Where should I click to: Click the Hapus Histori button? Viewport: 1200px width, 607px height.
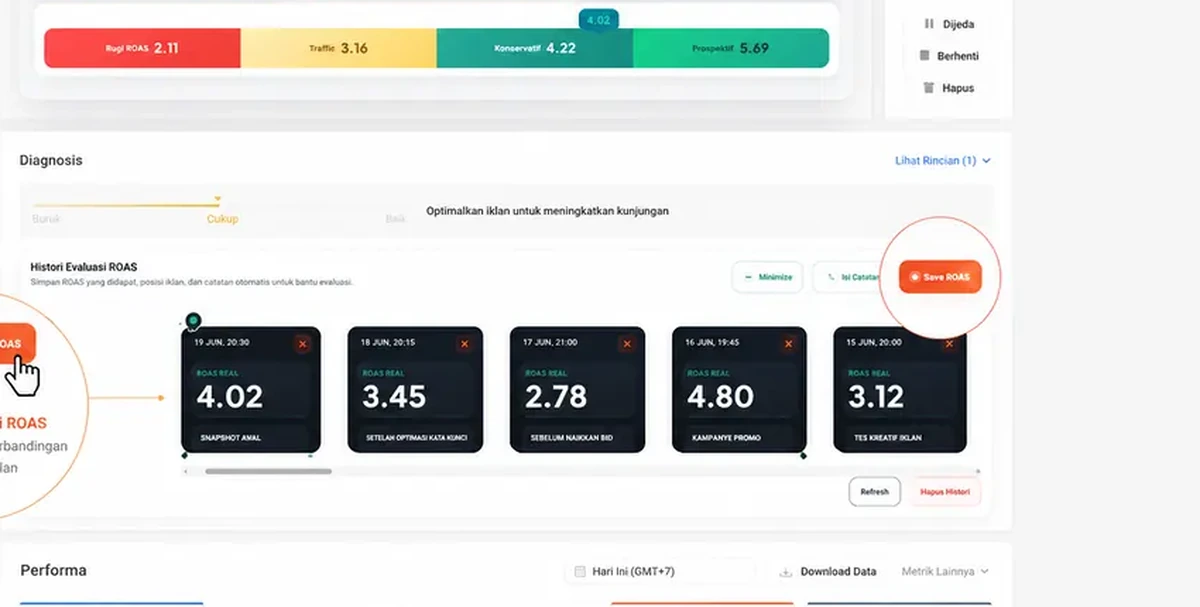tap(944, 492)
